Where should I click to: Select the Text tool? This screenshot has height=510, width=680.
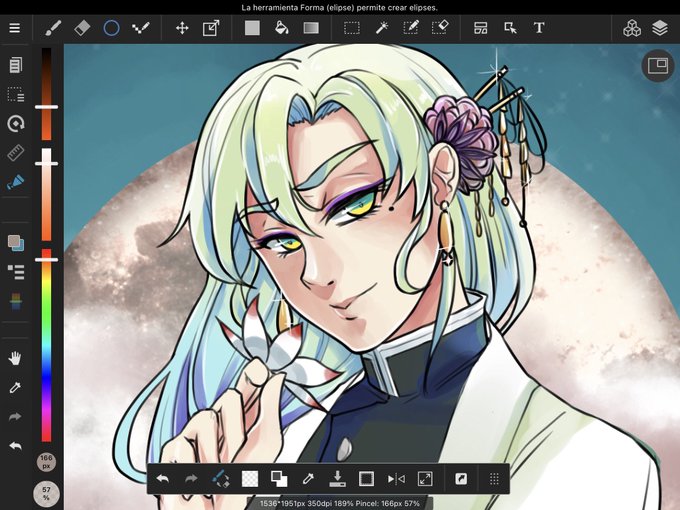[x=539, y=28]
